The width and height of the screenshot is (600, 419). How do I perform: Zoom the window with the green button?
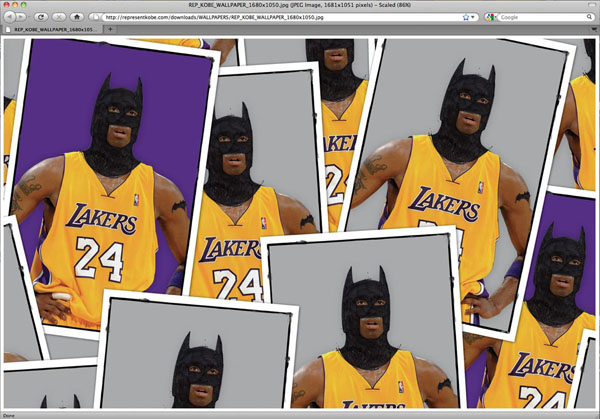tap(23, 5)
